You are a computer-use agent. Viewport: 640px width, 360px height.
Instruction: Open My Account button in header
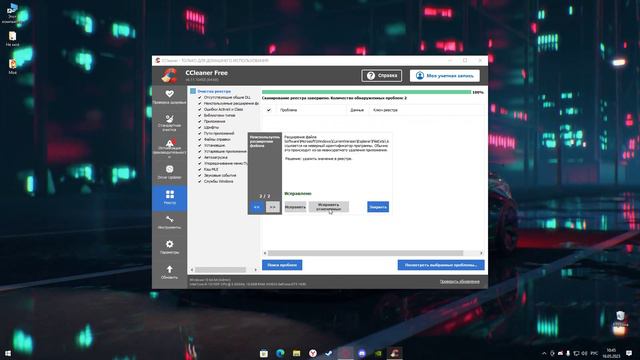[x=444, y=76]
